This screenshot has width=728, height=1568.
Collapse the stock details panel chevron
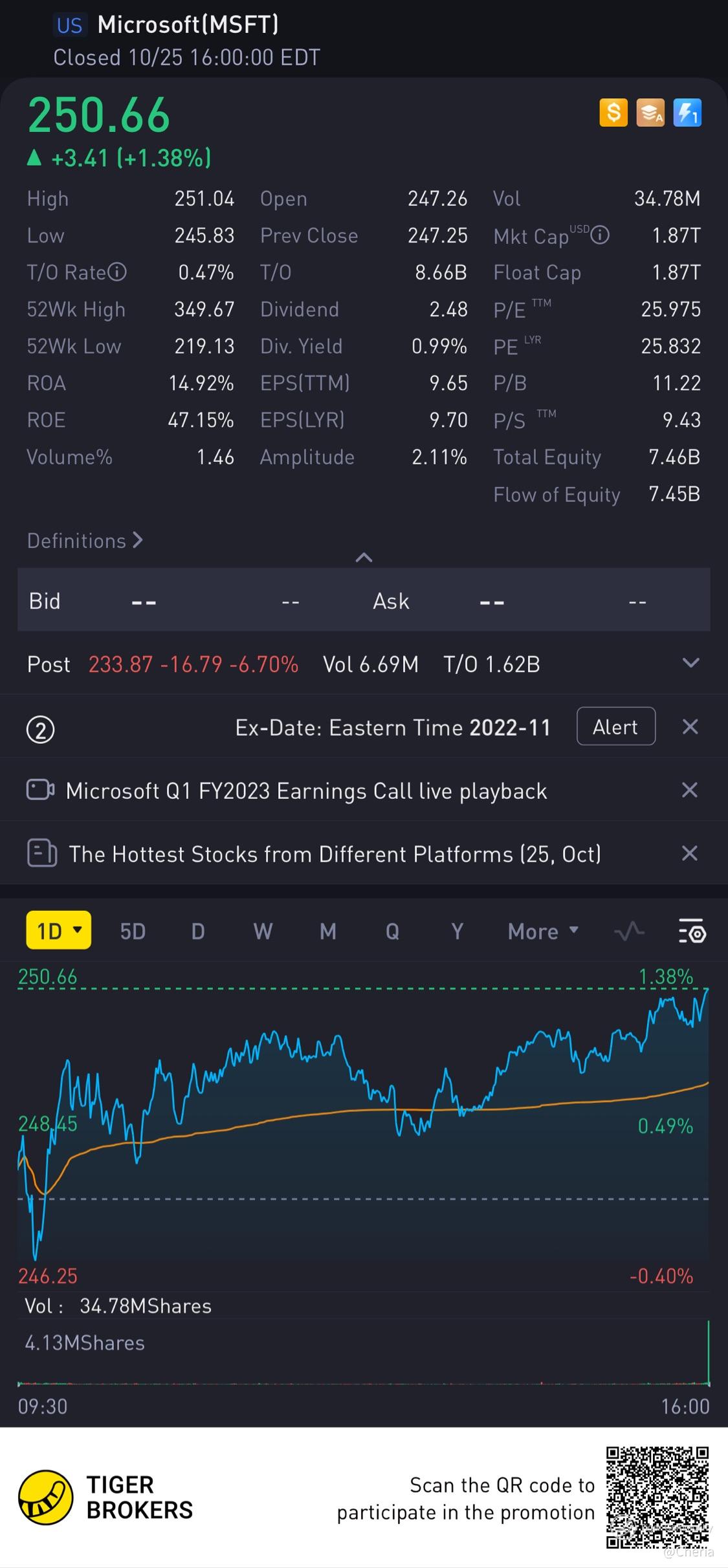(x=364, y=557)
